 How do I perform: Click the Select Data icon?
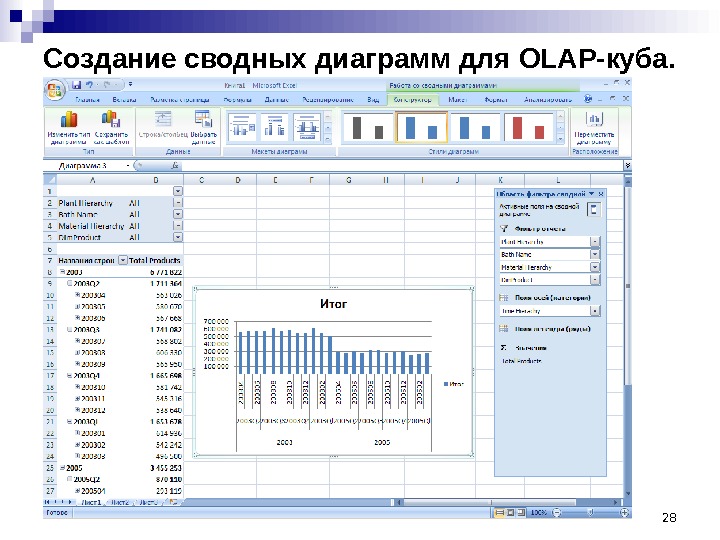(203, 119)
